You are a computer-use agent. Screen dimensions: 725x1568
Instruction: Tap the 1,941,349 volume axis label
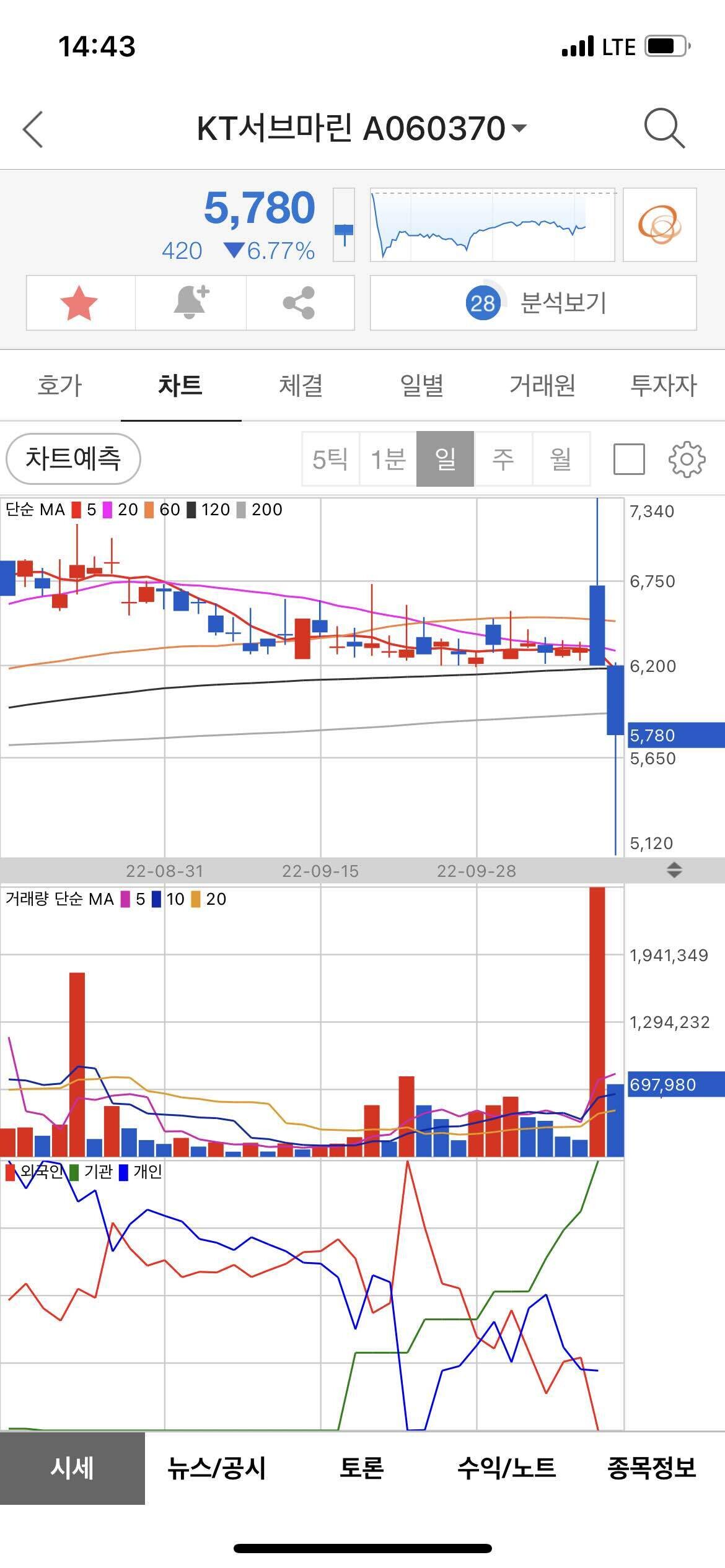(669, 956)
